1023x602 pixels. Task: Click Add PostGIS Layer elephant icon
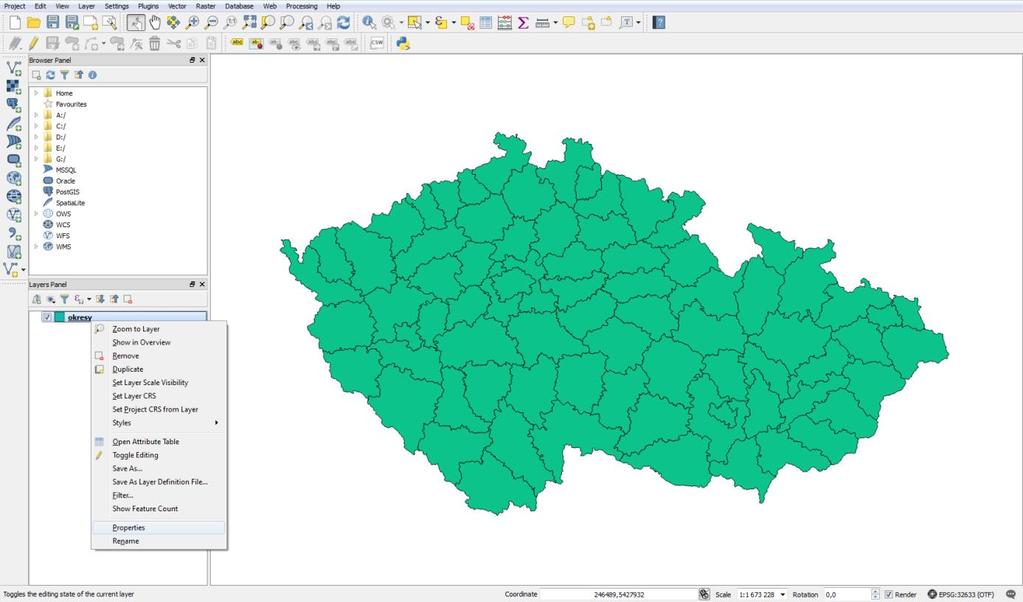point(13,104)
